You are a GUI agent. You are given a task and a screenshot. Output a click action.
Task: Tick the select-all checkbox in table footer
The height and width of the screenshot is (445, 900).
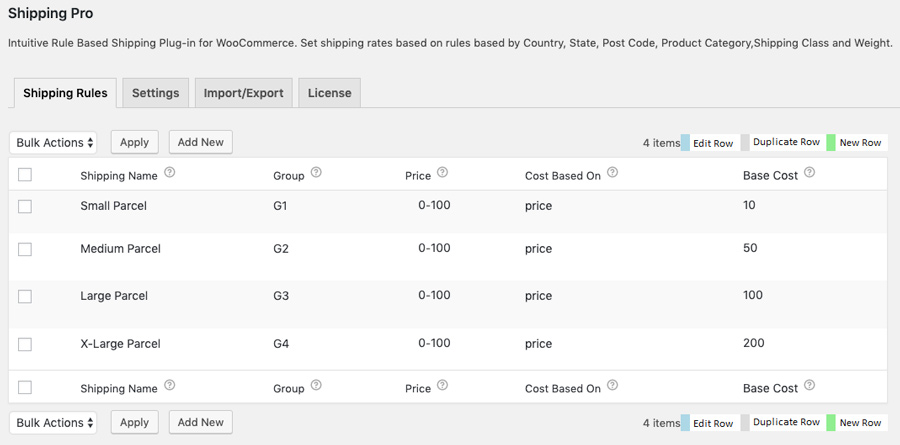point(25,388)
